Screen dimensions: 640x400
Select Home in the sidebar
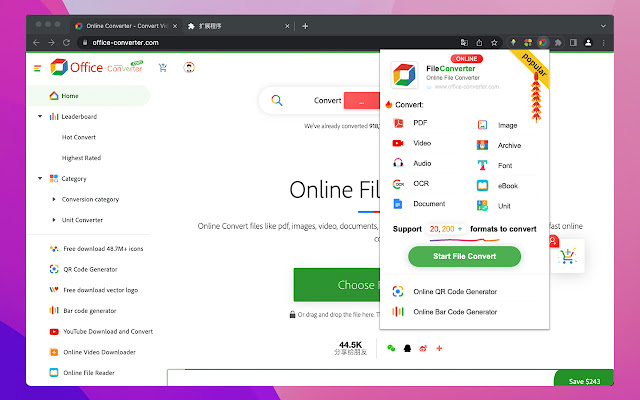coord(89,96)
